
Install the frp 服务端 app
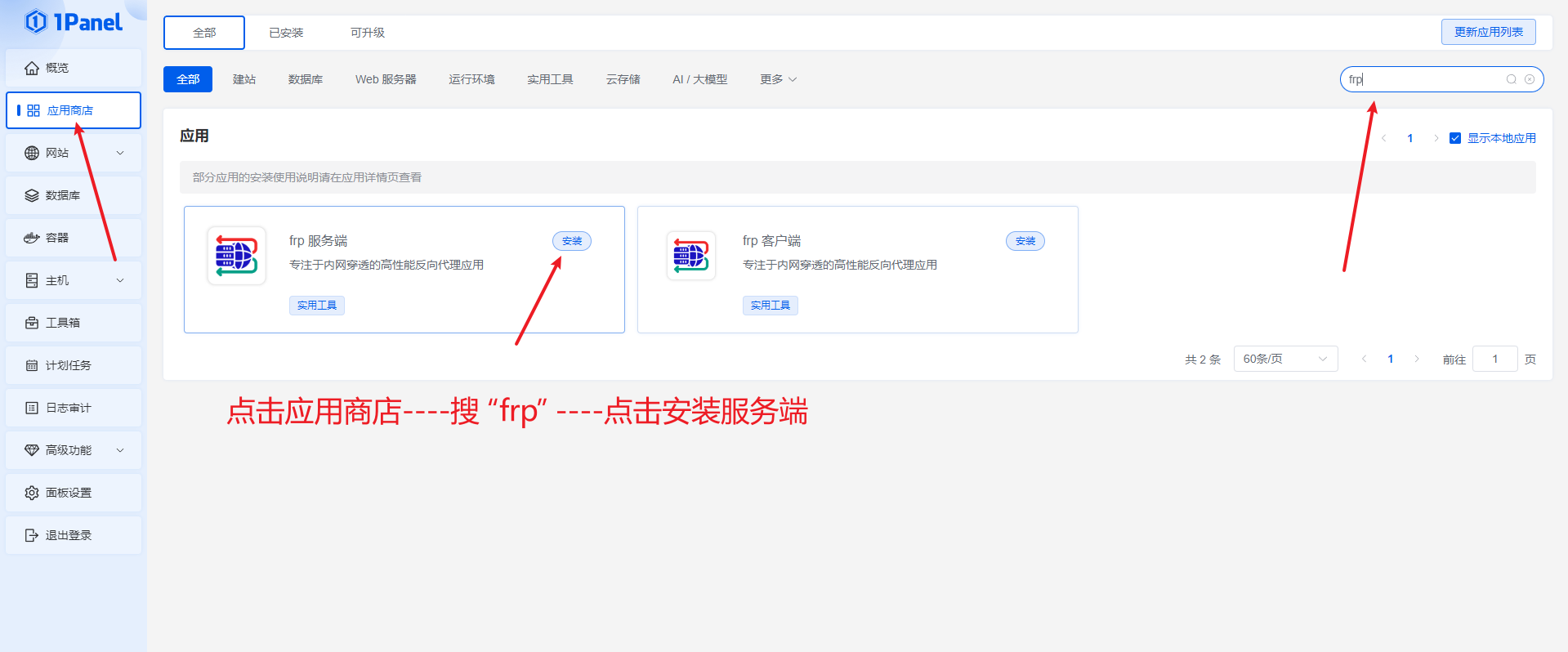[x=572, y=241]
